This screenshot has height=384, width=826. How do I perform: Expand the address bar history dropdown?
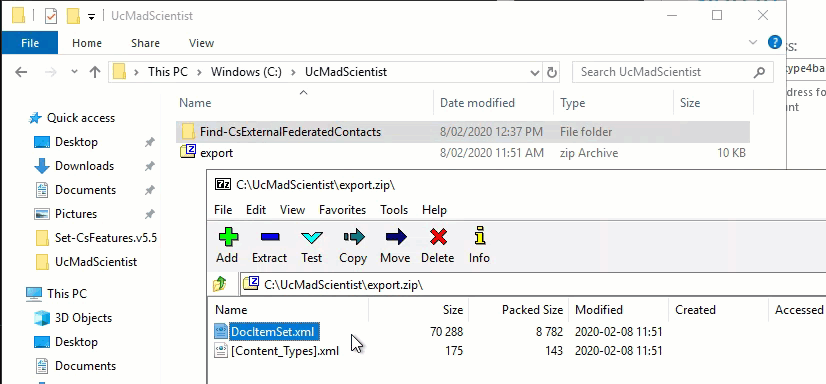point(535,72)
